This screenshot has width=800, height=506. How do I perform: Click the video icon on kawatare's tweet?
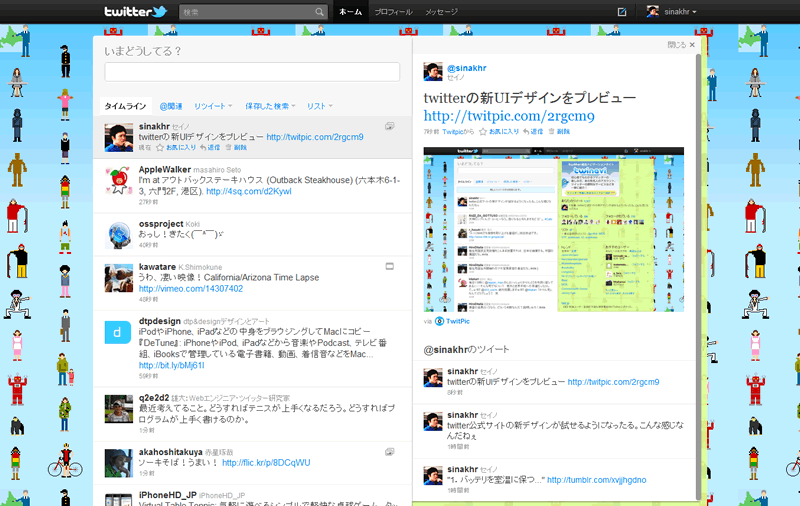click(390, 266)
